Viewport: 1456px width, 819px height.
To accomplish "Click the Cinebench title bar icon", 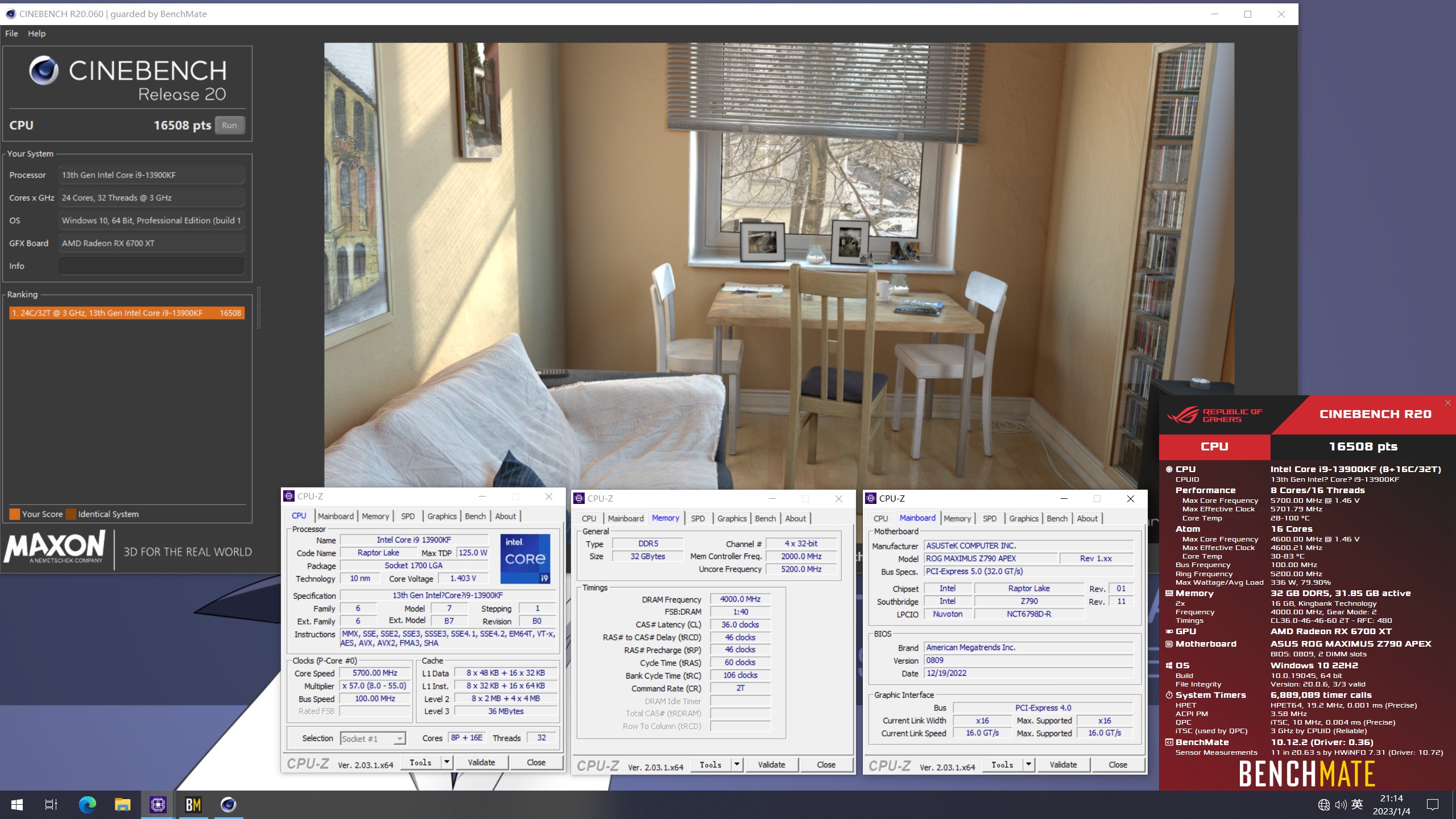I will point(10,14).
